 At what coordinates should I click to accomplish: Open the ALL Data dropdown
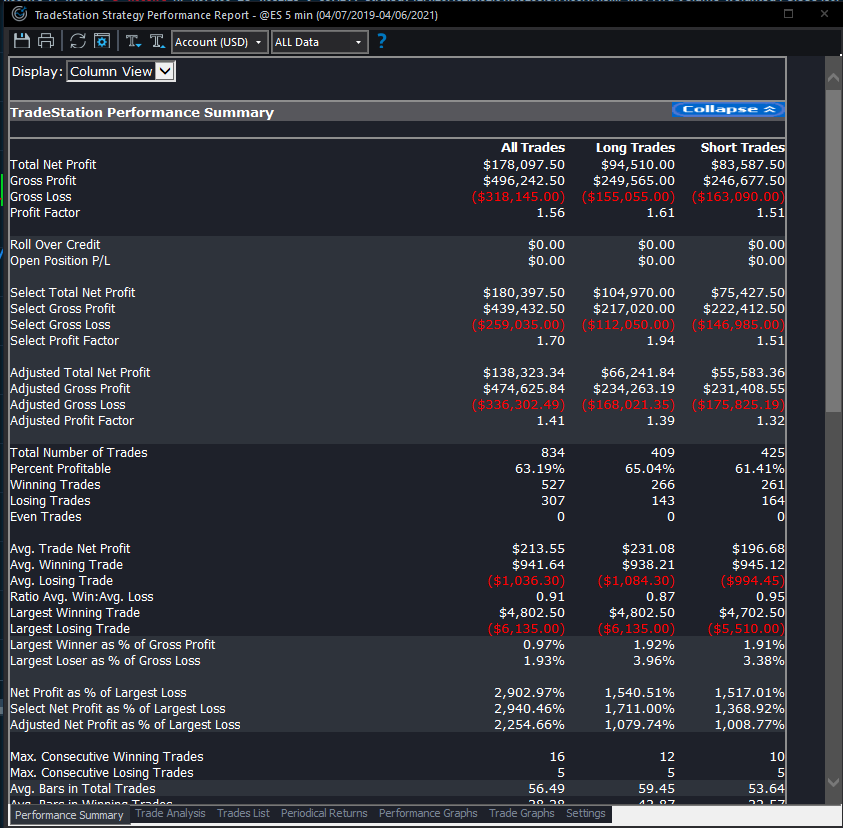pos(318,41)
